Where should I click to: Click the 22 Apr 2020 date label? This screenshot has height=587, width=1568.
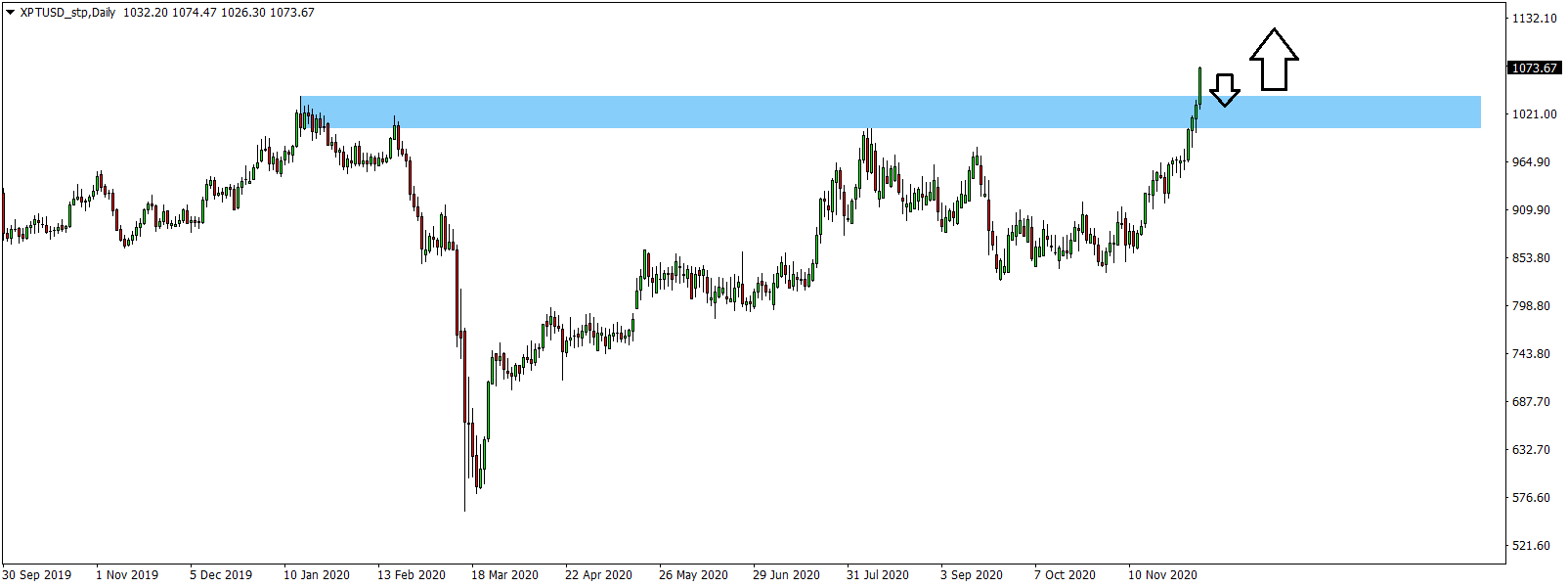[x=599, y=575]
